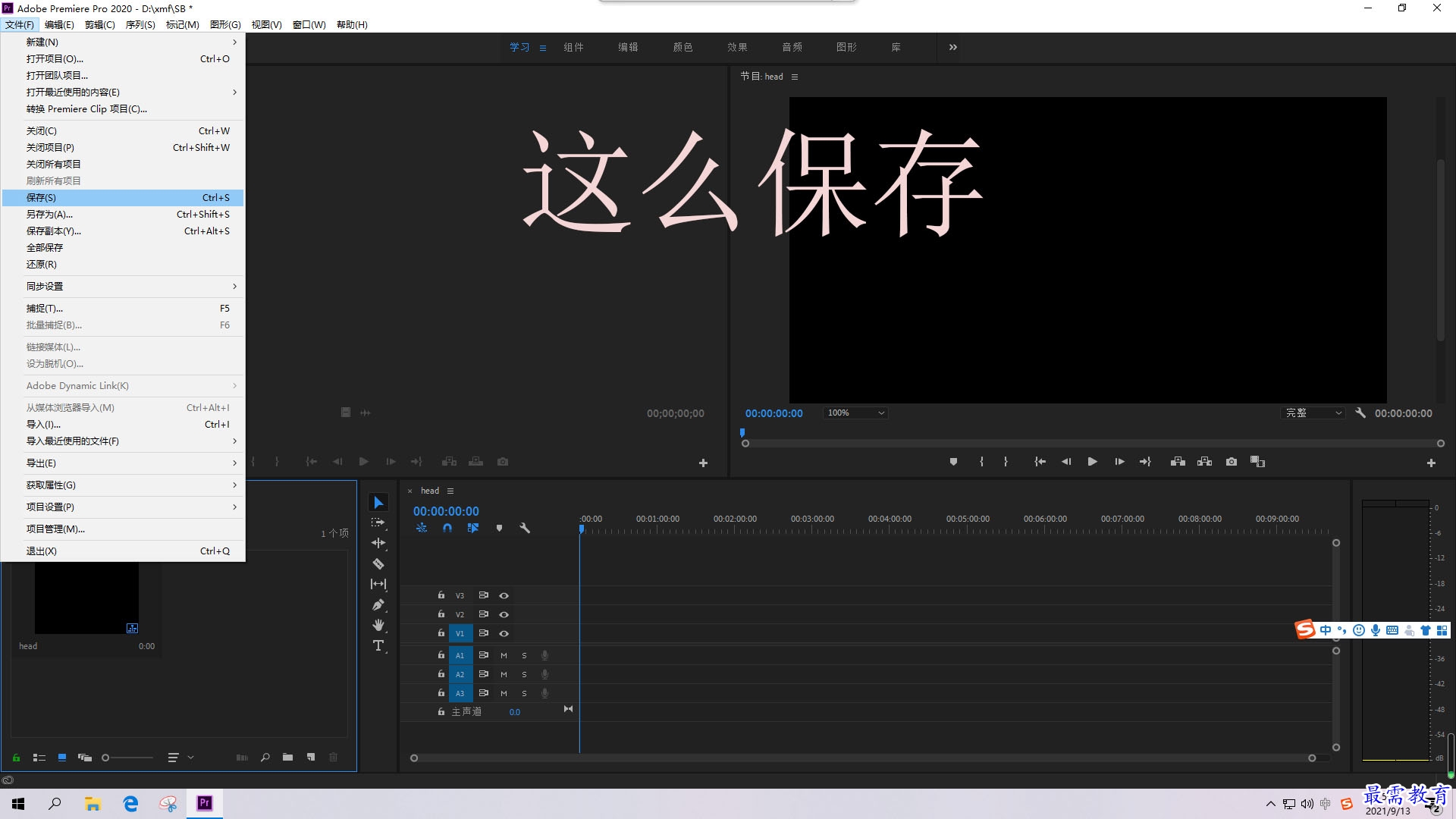
Task: Select the Hand tool
Action: tap(378, 625)
